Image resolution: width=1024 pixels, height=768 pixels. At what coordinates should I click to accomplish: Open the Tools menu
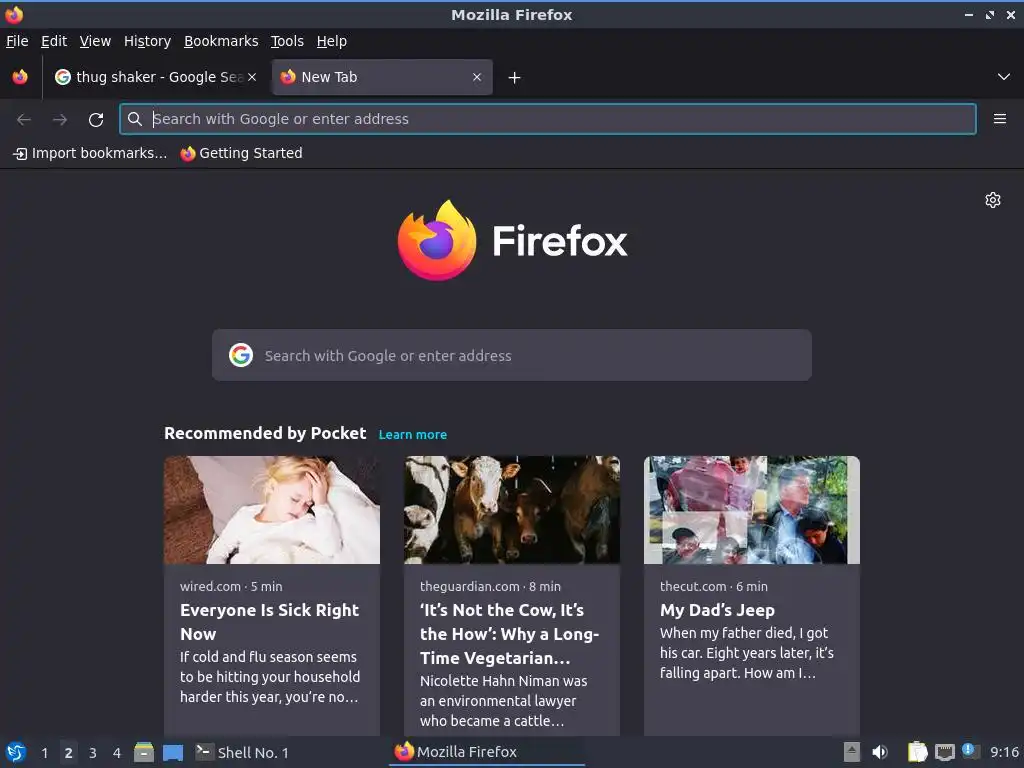point(287,41)
